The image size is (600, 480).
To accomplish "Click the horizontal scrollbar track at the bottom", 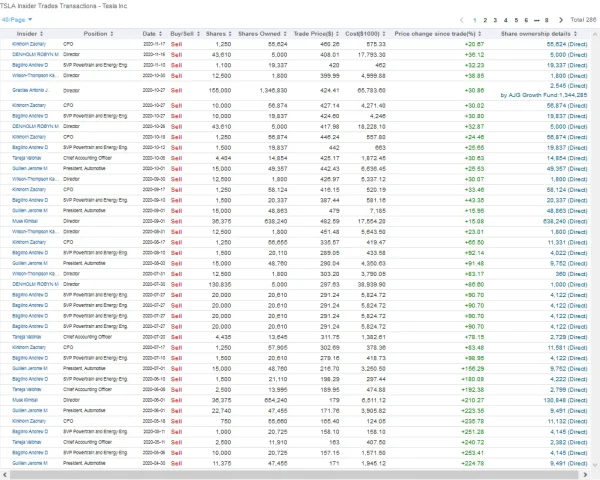I will 293,475.
